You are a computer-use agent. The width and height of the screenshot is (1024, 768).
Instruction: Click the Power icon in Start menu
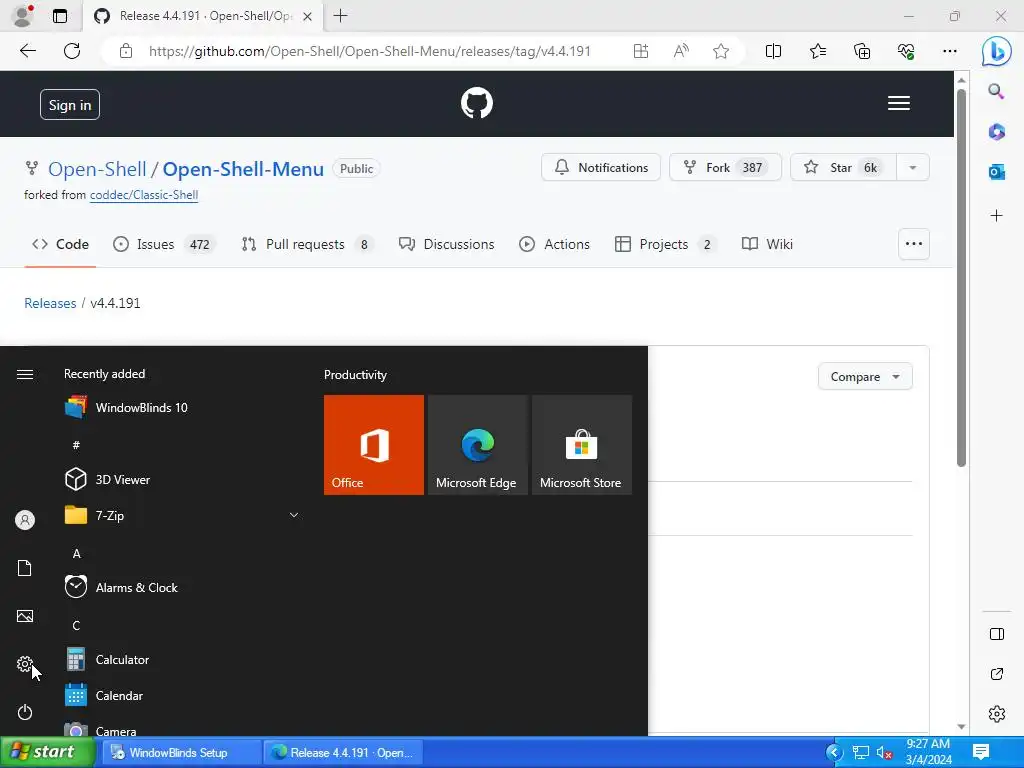pyautogui.click(x=25, y=712)
